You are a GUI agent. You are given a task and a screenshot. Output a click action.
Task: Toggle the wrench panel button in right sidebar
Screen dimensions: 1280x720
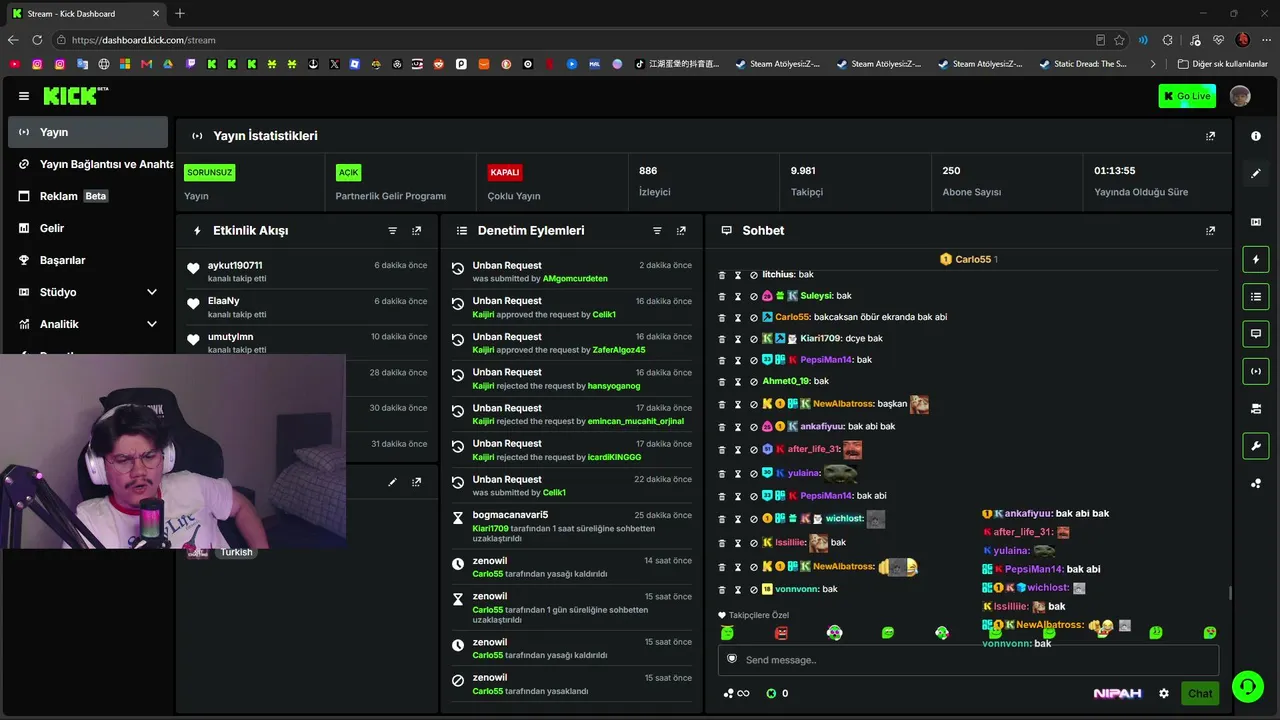pos(1256,446)
